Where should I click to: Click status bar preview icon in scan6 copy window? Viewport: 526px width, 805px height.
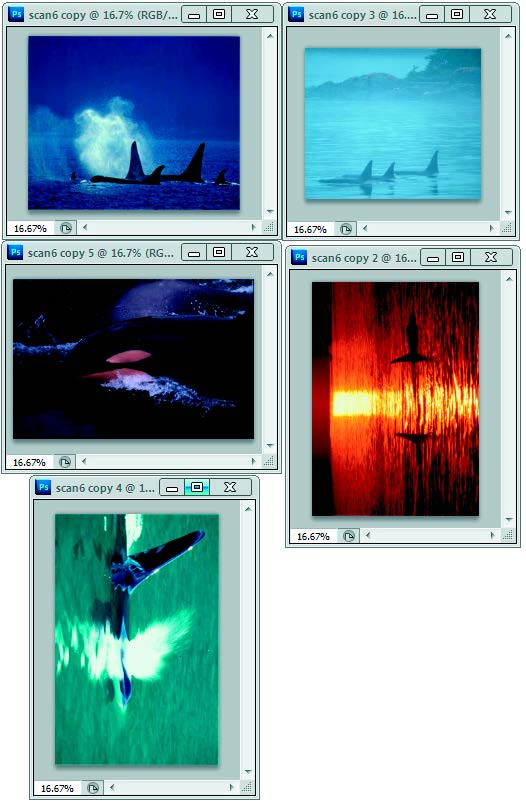pos(66,228)
